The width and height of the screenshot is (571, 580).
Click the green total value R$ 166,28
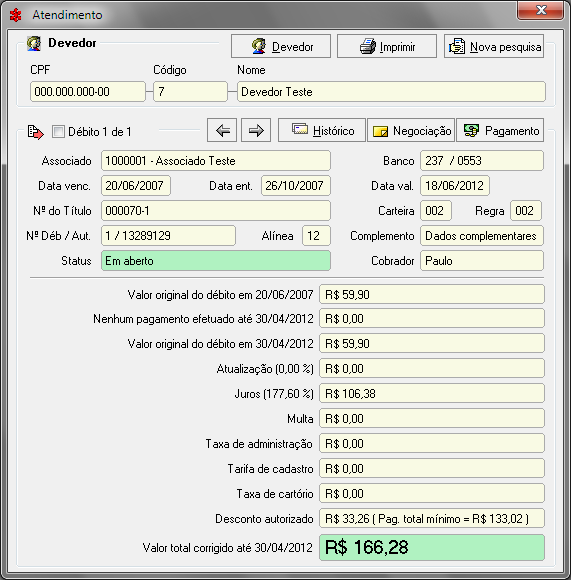point(432,547)
